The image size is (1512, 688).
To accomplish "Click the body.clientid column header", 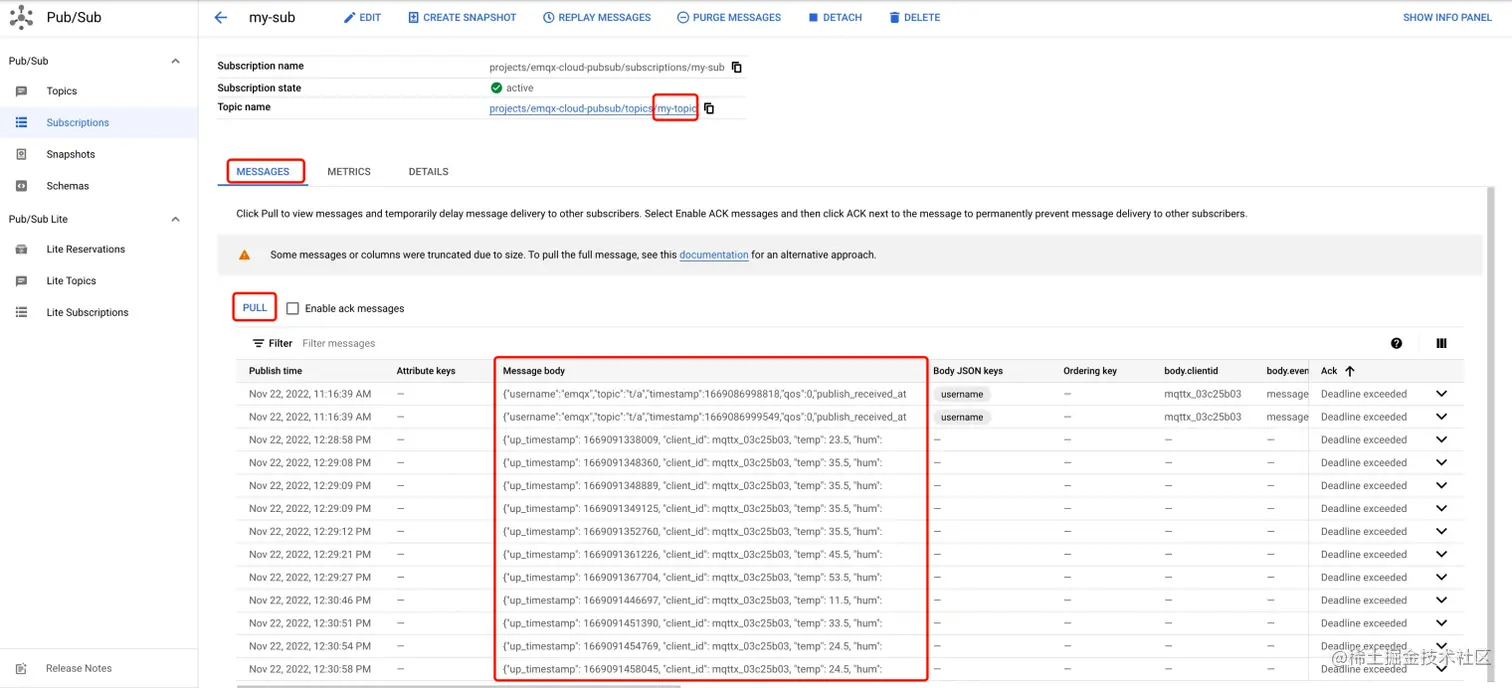I will [1191, 371].
